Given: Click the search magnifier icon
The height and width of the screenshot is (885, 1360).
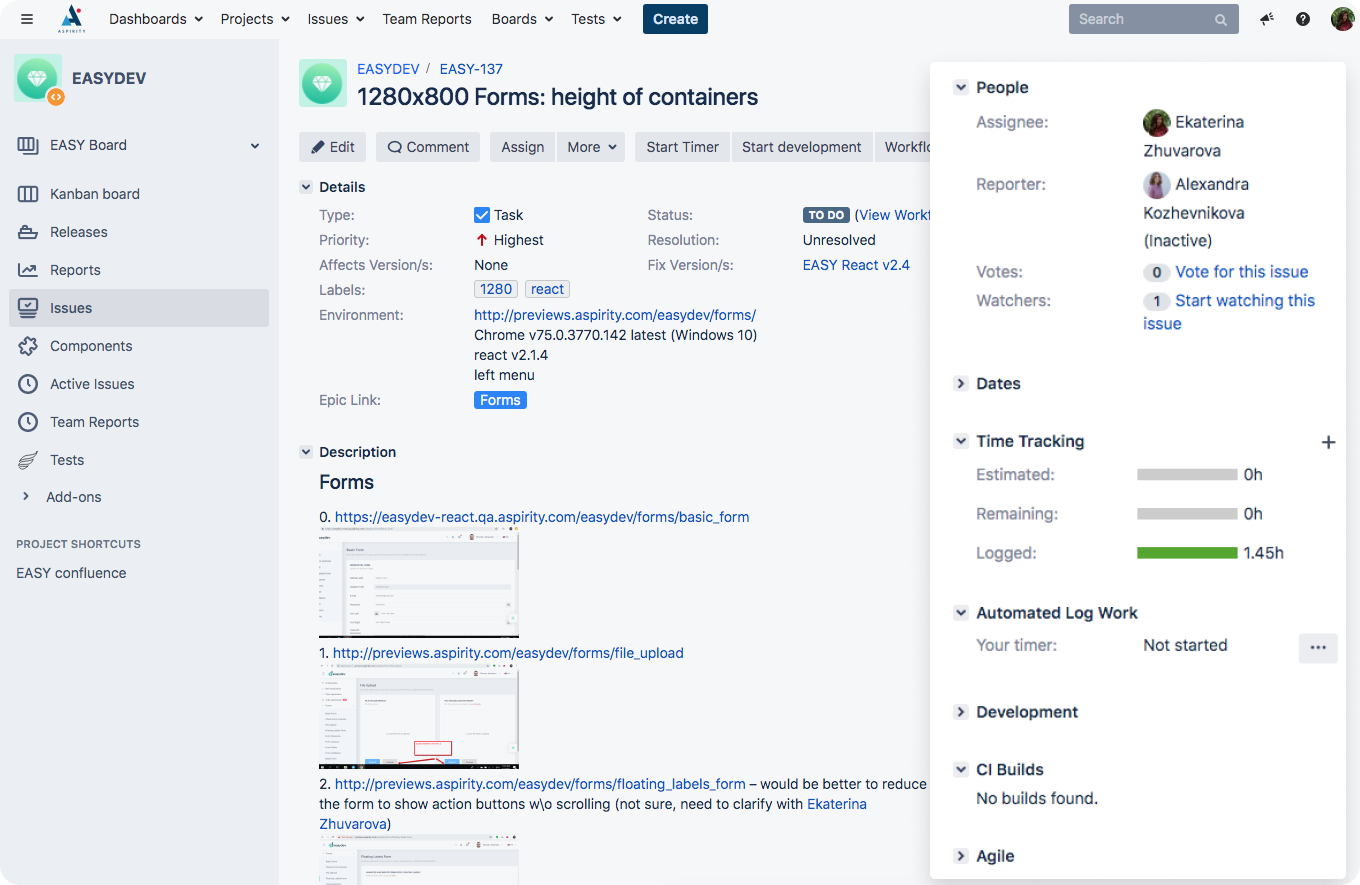Looking at the screenshot, I should 1221,19.
